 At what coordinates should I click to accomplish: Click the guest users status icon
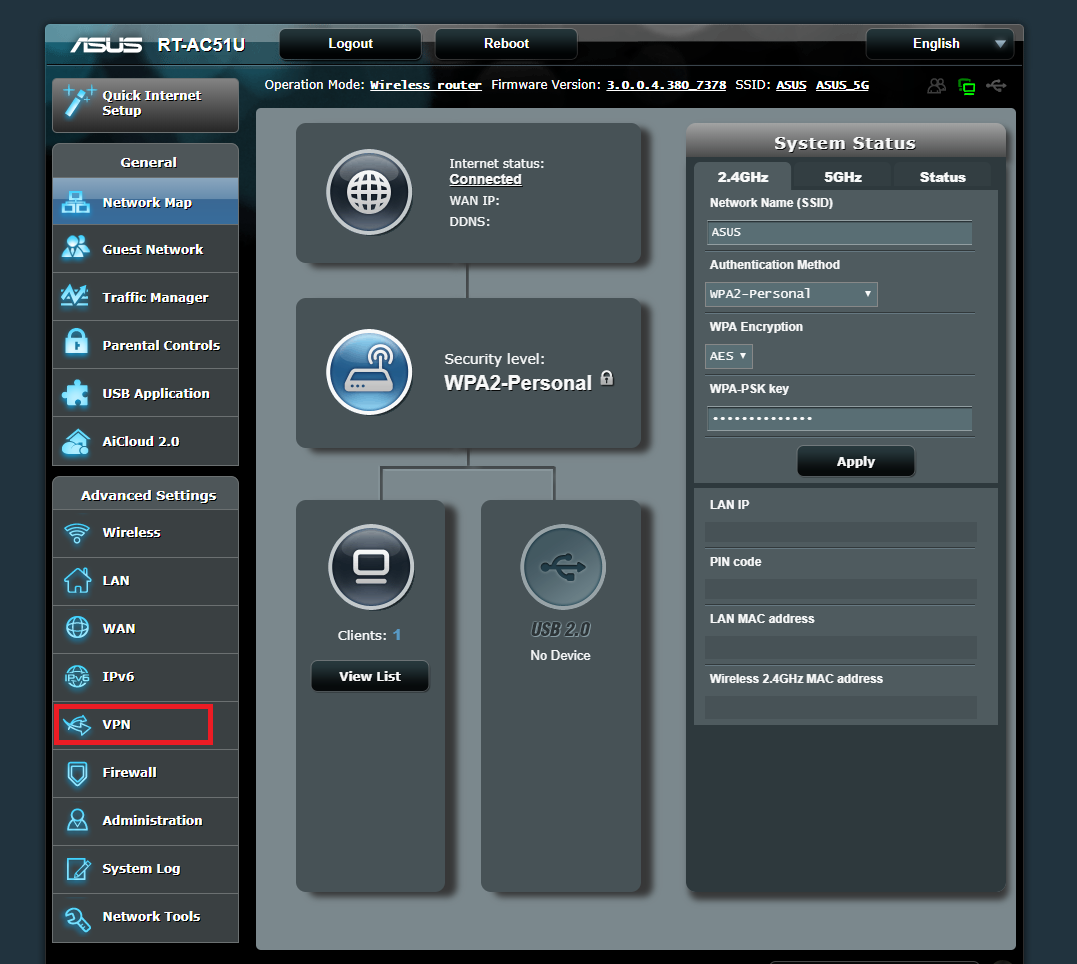[936, 86]
